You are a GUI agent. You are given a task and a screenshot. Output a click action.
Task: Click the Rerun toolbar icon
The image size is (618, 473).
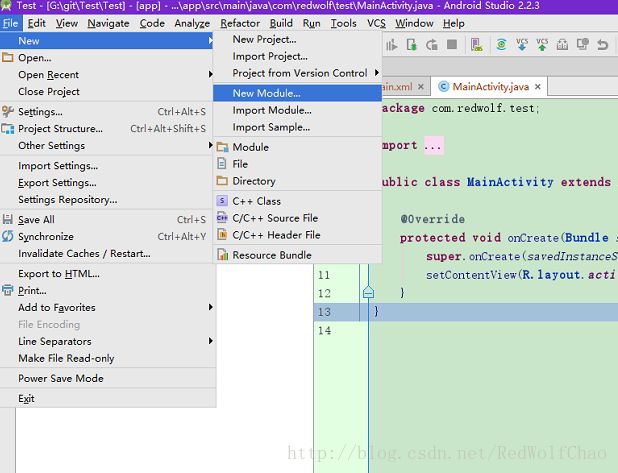[432, 45]
